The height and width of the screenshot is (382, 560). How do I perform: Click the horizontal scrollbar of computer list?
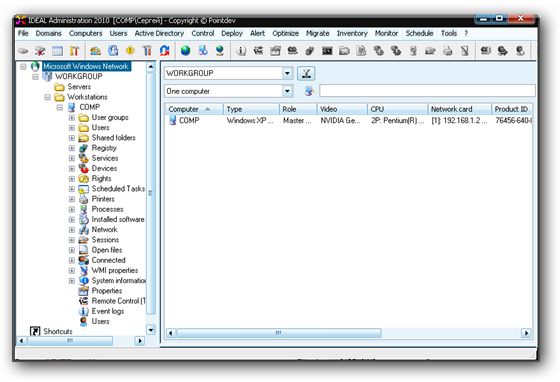pyautogui.click(x=348, y=333)
